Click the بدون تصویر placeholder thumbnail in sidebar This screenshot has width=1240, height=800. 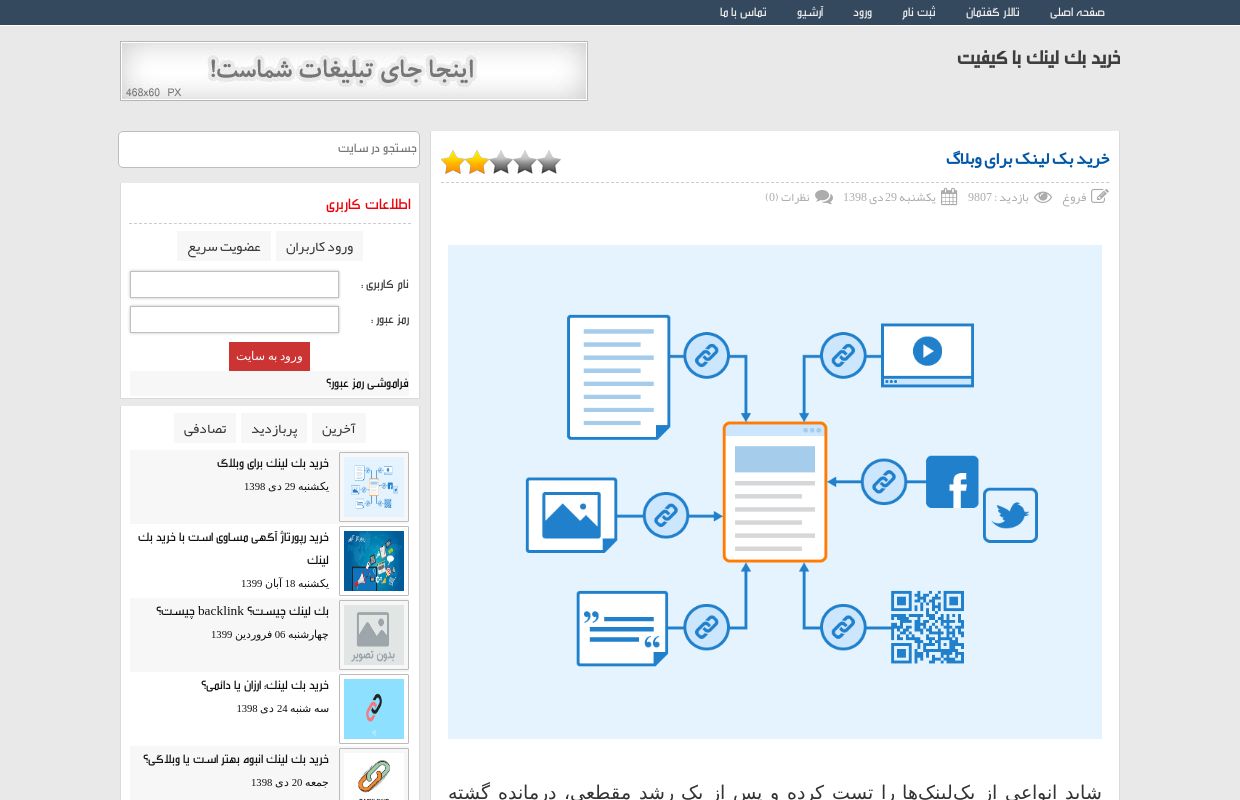pos(373,635)
